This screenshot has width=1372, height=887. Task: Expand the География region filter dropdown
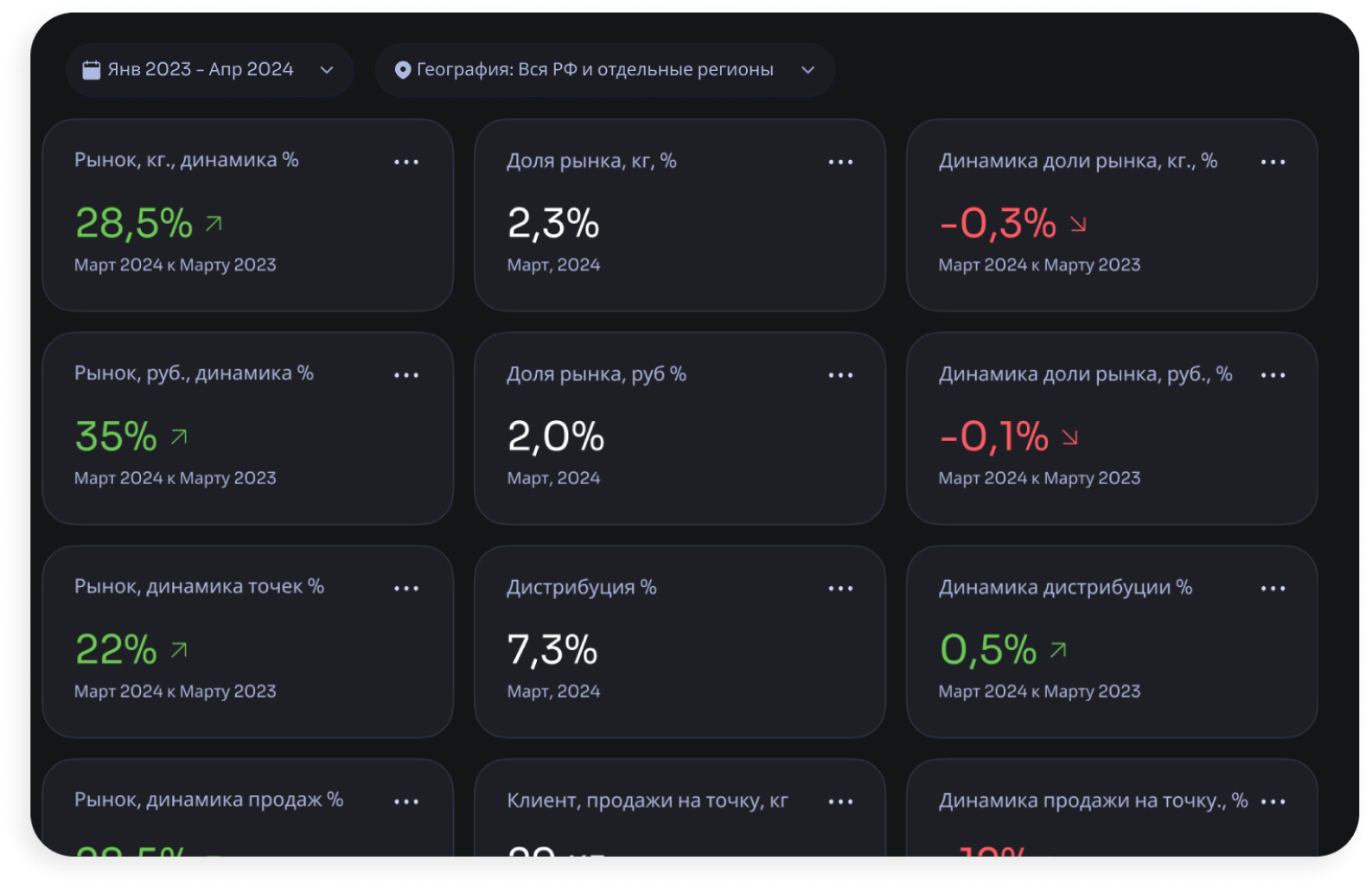[604, 70]
